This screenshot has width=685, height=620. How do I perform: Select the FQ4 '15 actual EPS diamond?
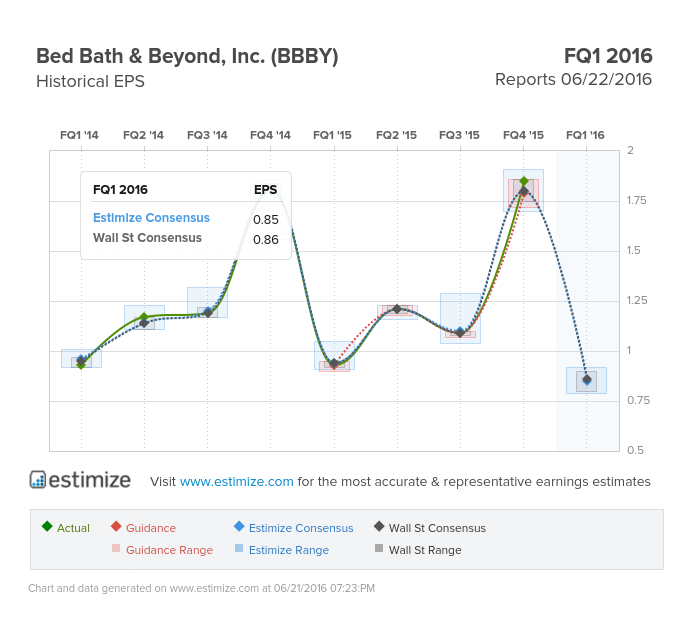point(524,181)
